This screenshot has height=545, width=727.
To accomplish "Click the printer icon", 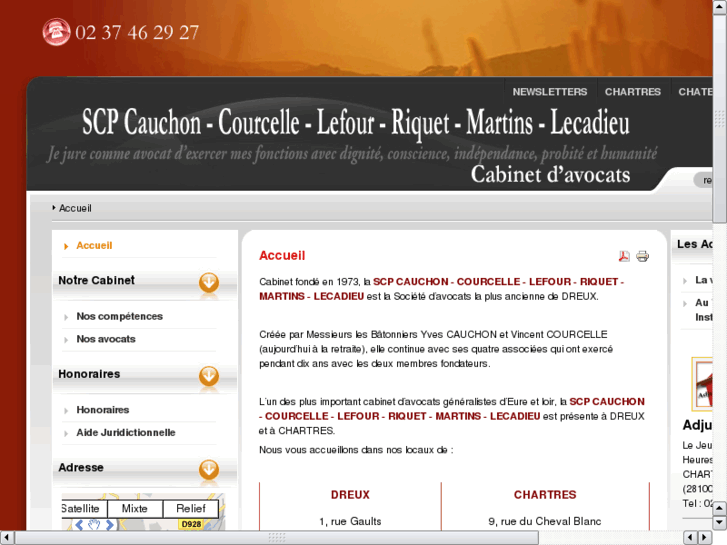I will pos(643,256).
